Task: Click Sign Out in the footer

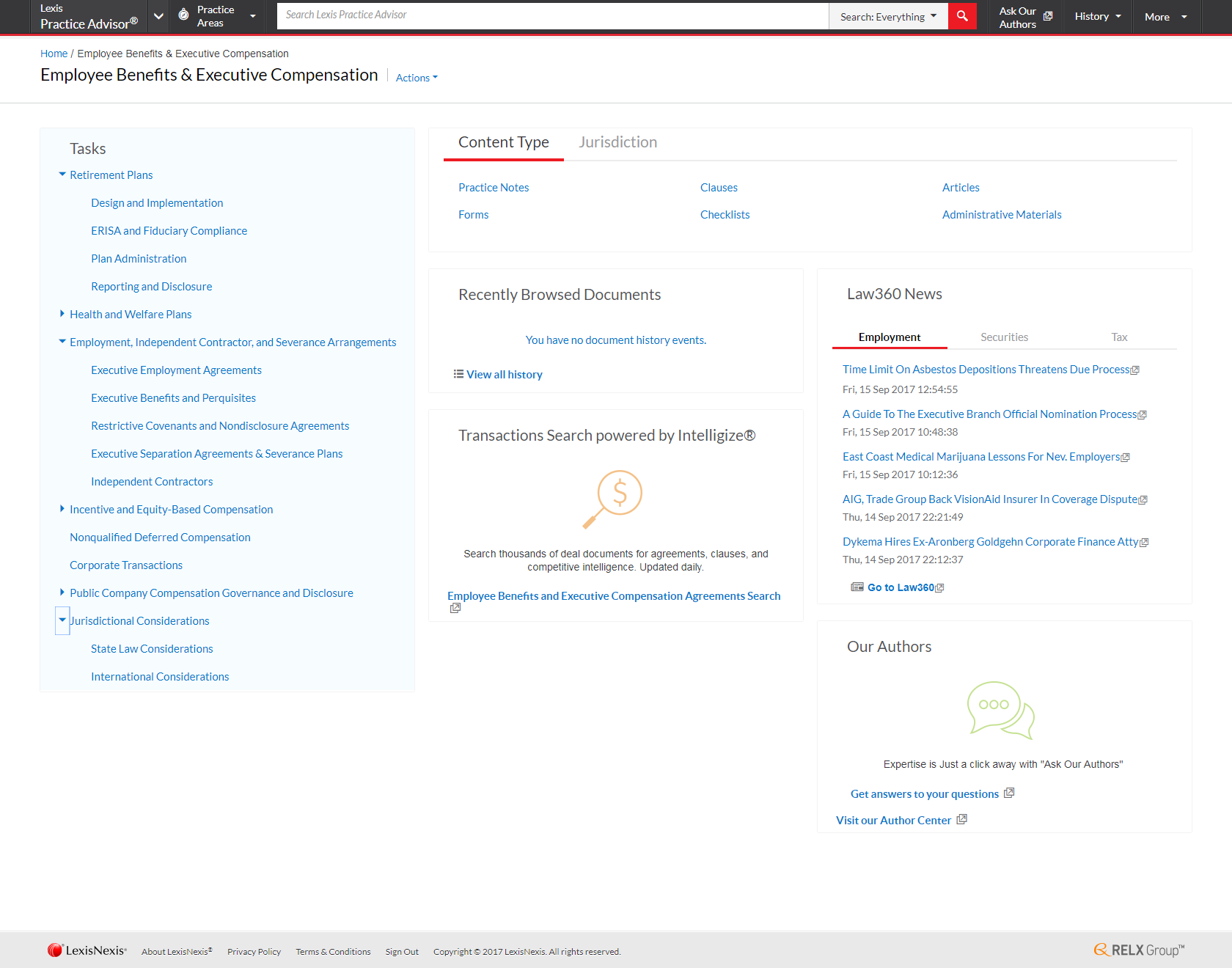Action: click(x=402, y=952)
